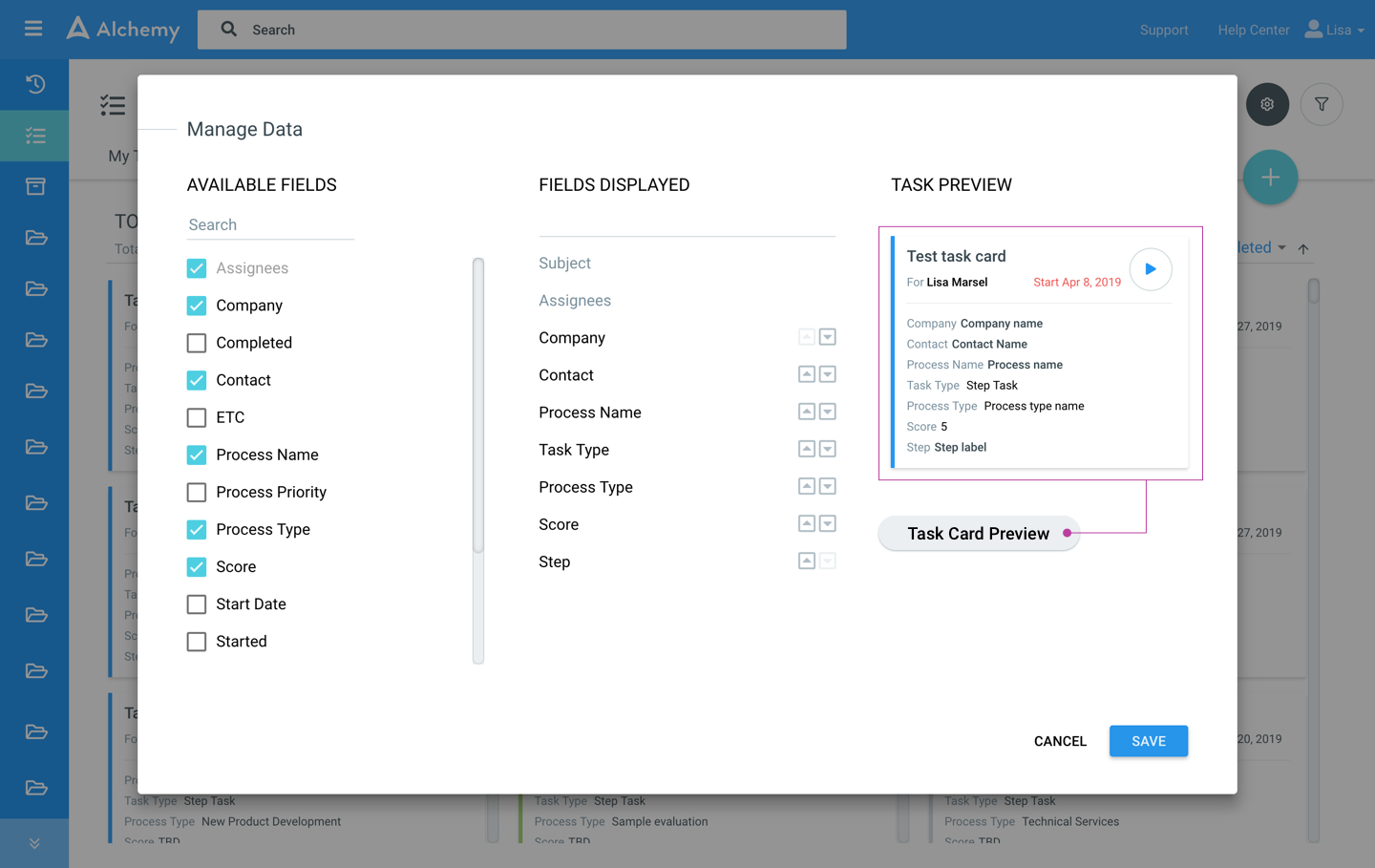Screen dimensions: 1375x868
Task: Open the archive box icon in the sidebar
Action: click(35, 186)
